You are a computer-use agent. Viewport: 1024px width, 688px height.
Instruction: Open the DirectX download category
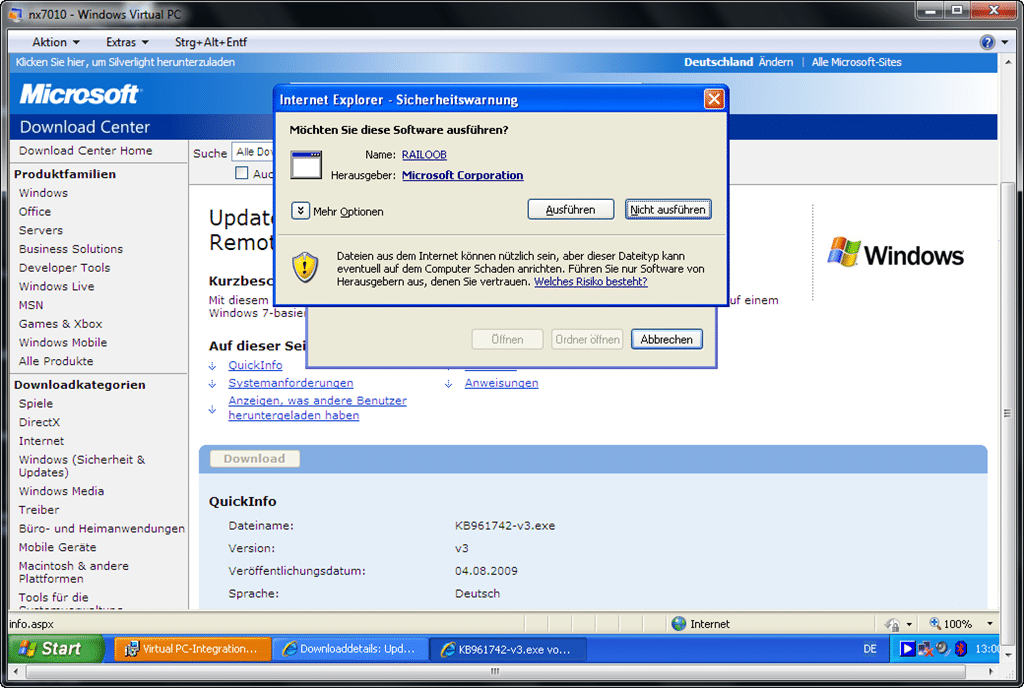tap(39, 422)
